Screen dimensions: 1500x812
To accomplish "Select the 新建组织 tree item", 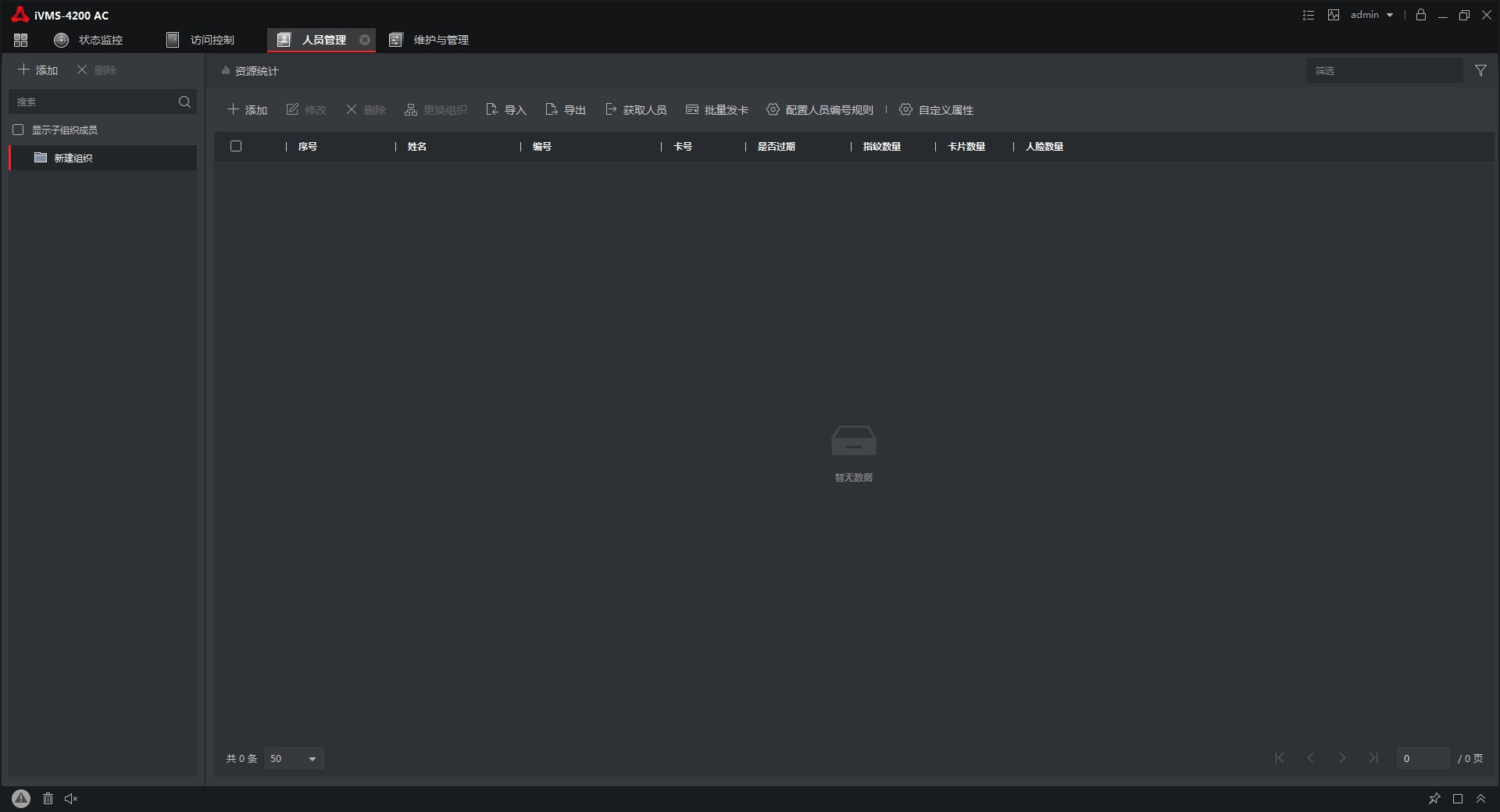I will (73, 158).
